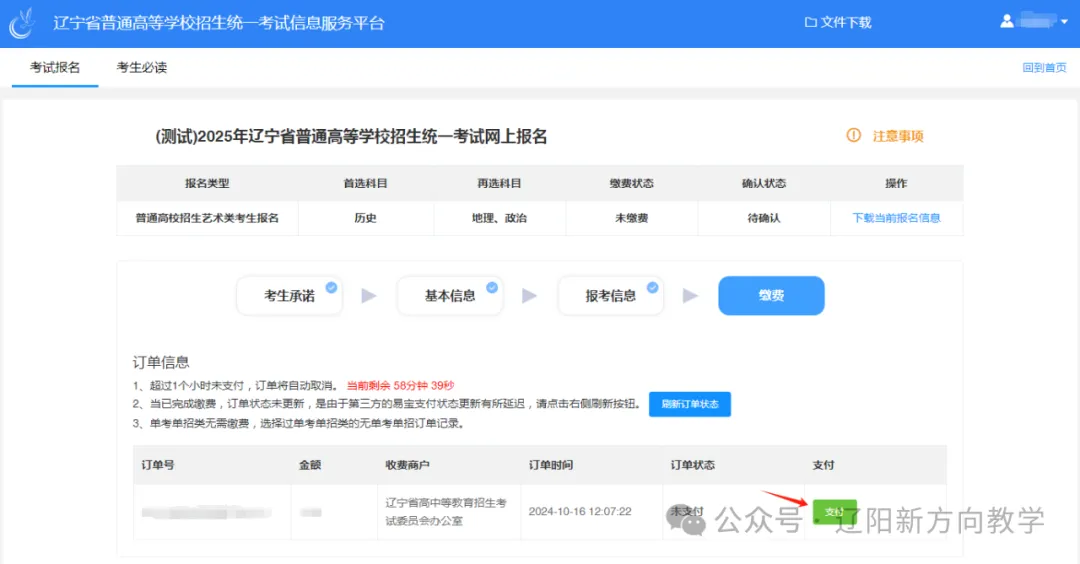This screenshot has height=564, width=1080.
Task: Open 文件下载 folder icon link
Action: (x=838, y=23)
